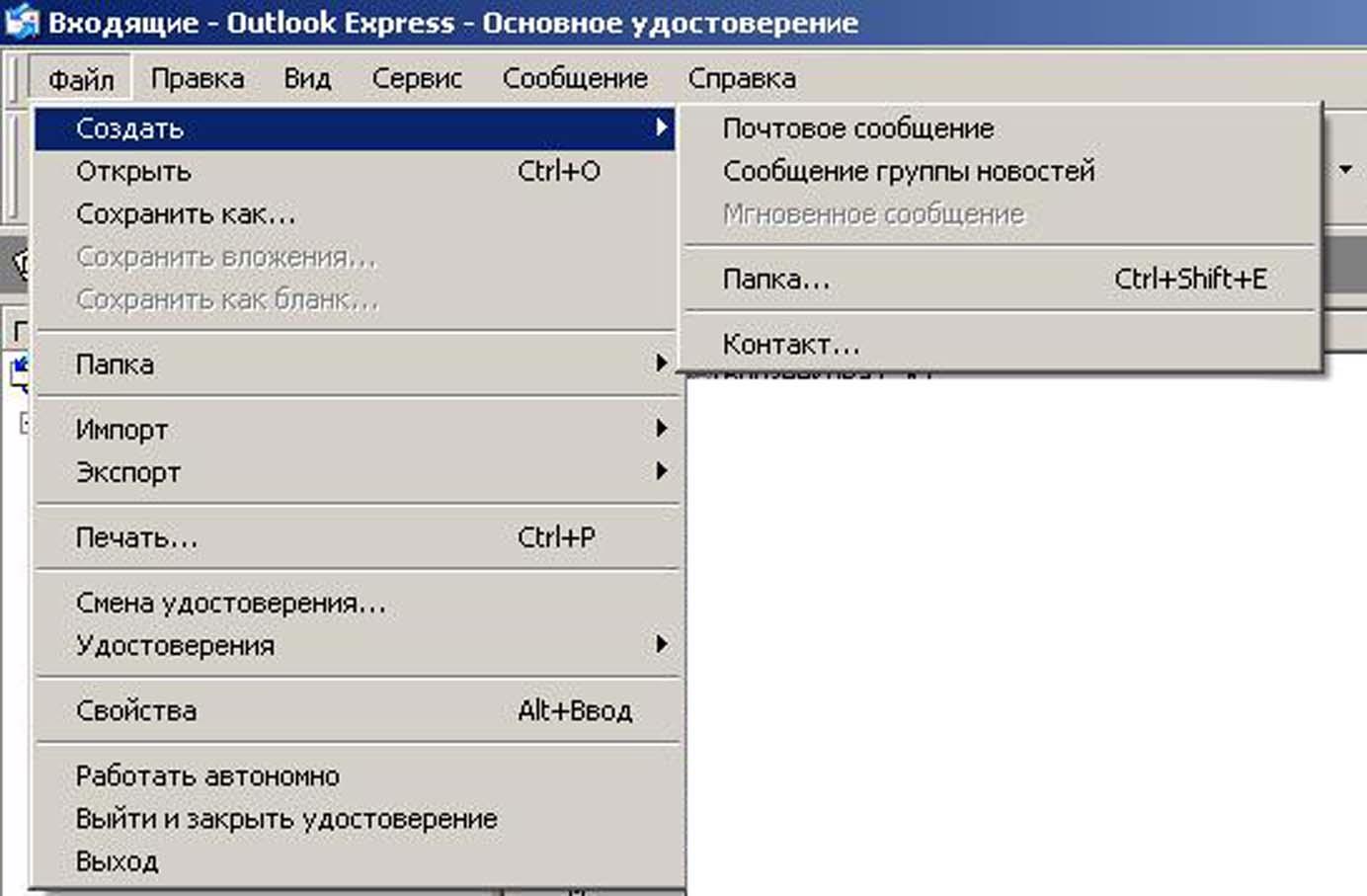
Task: Click the toolbar dropdown arrow at right
Action: pyautogui.click(x=1345, y=170)
